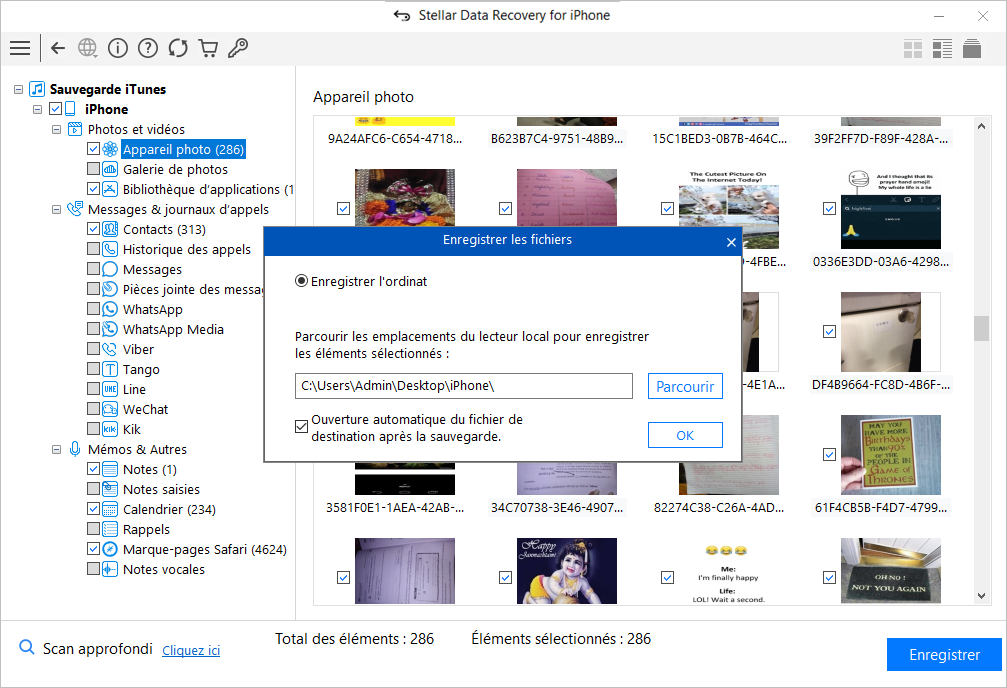
Task: Select Notes saisies tree item
Action: [x=161, y=490]
